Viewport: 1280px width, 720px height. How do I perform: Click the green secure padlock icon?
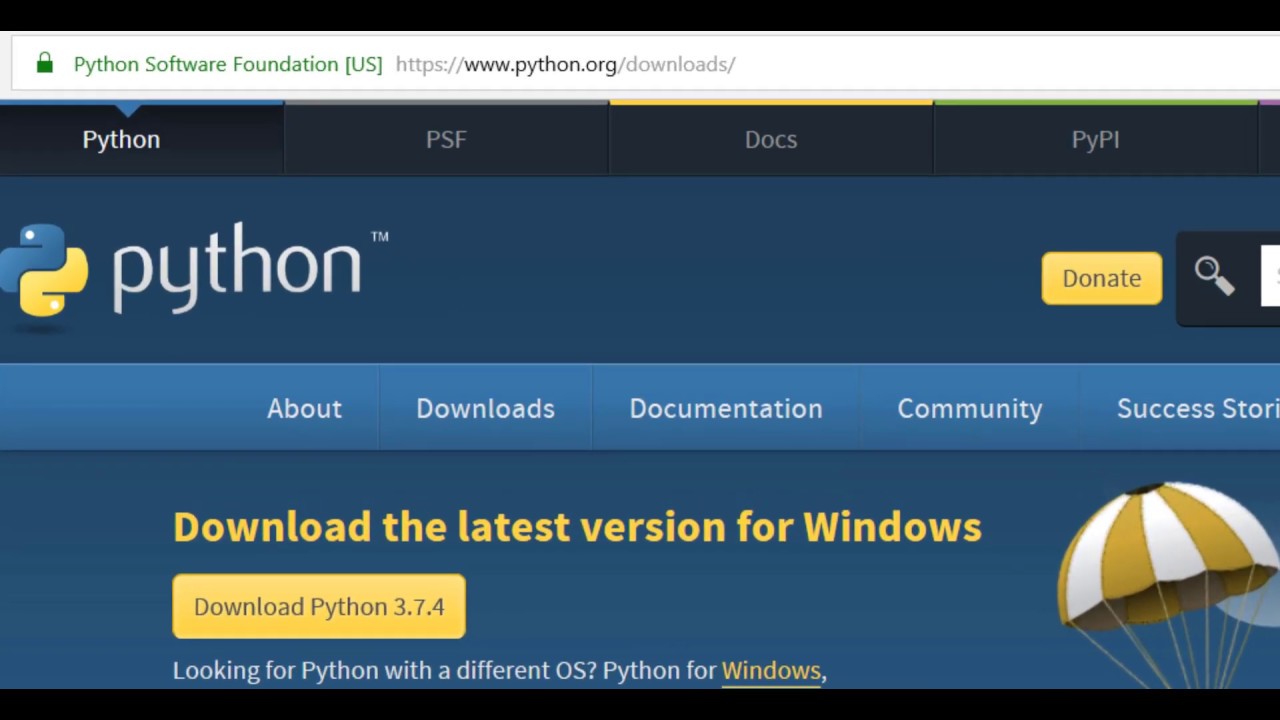pos(44,64)
